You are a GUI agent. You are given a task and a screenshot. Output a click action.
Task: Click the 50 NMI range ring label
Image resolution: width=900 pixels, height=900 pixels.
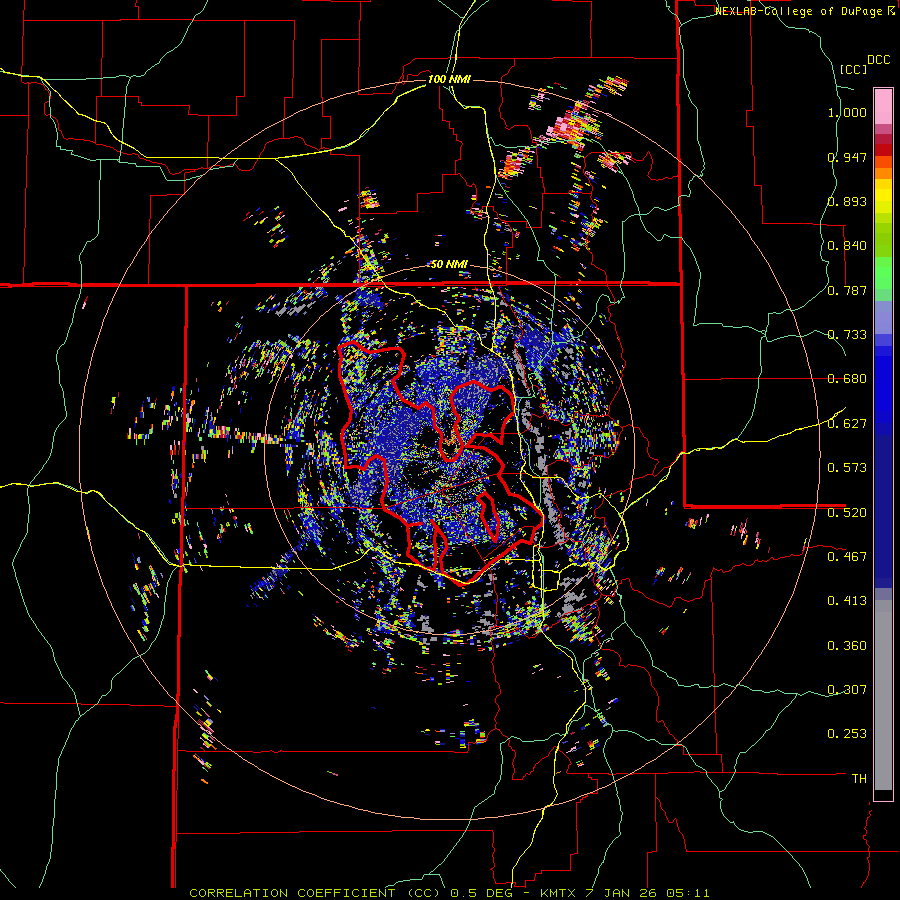[449, 264]
